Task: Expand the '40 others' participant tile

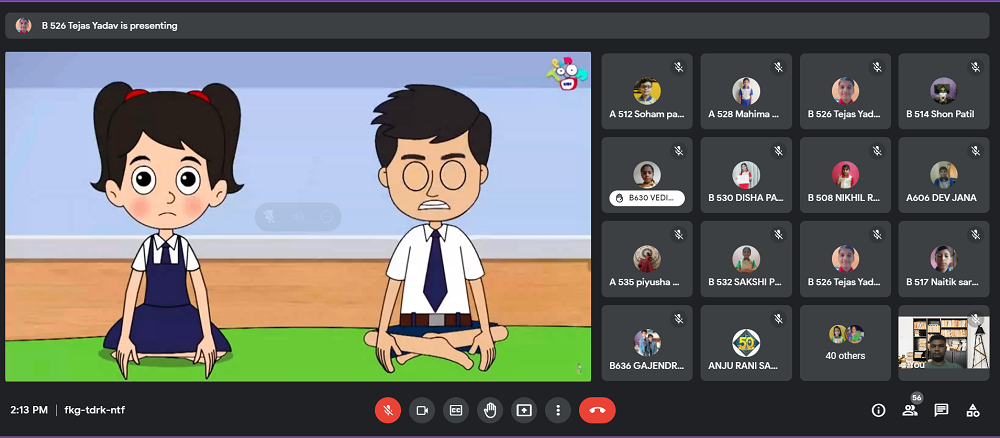Action: [845, 342]
